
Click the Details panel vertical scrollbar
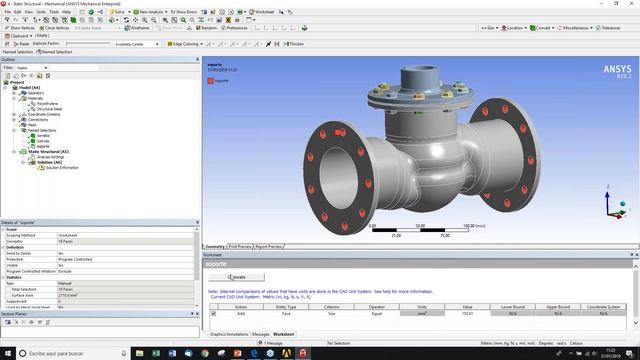tap(197, 267)
